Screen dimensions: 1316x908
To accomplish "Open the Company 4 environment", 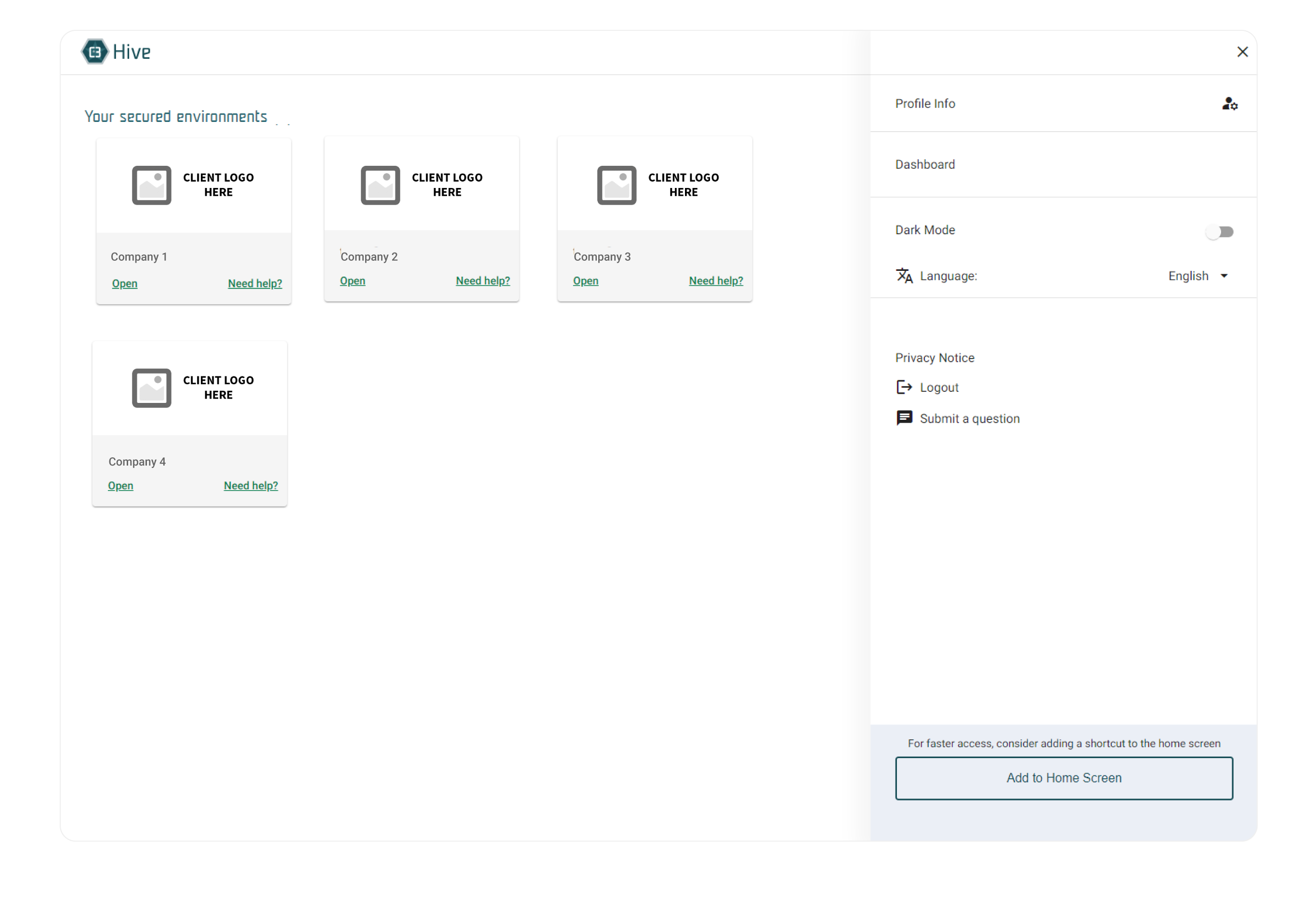I will click(x=120, y=485).
